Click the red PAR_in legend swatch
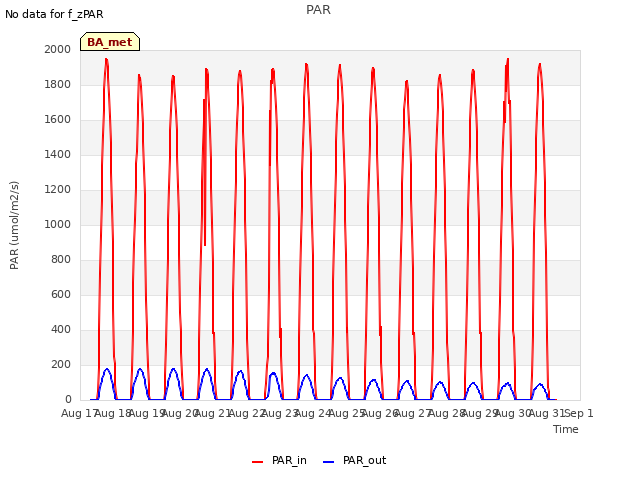640x480 pixels. pos(258,462)
